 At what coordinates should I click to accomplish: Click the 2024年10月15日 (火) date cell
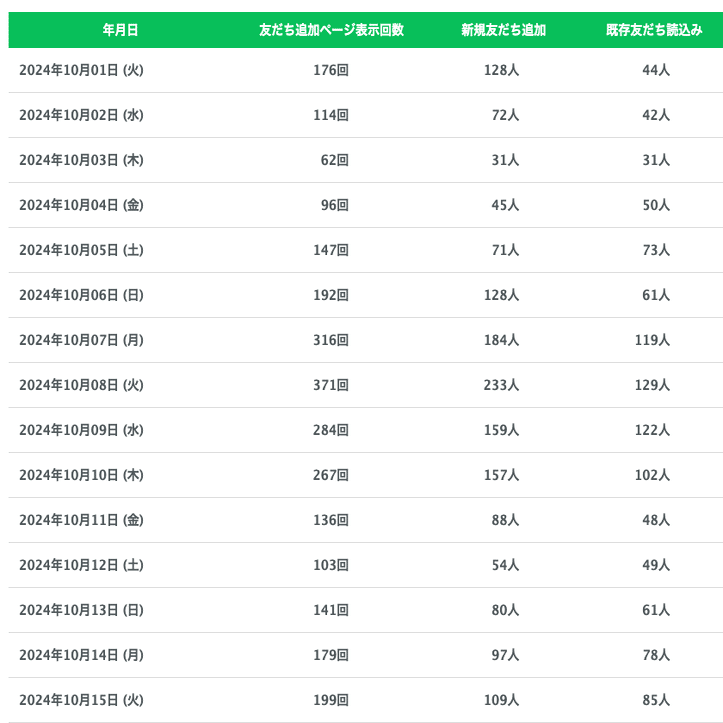tap(81, 700)
